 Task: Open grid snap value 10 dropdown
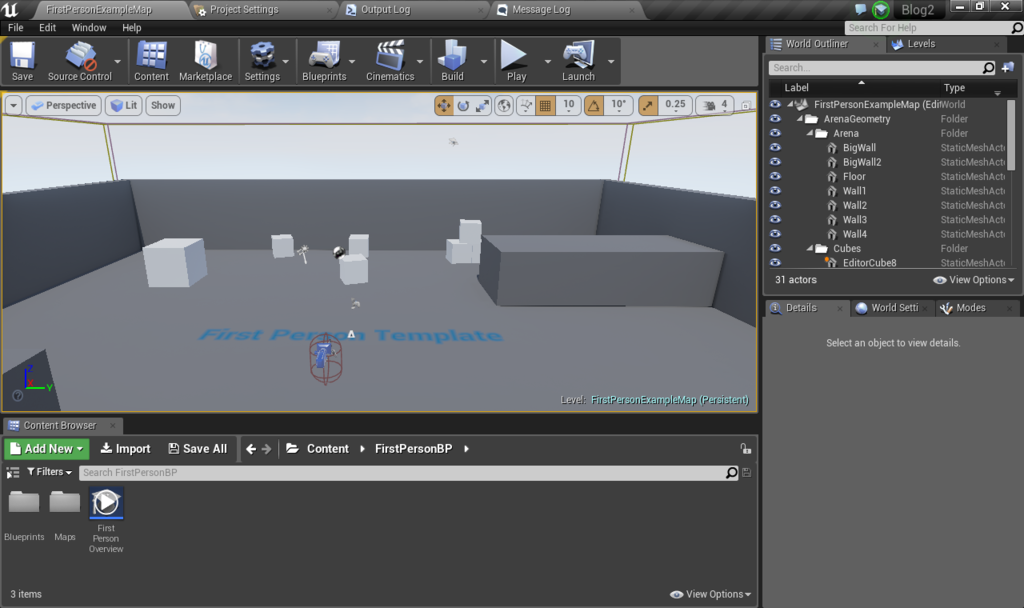pos(569,105)
